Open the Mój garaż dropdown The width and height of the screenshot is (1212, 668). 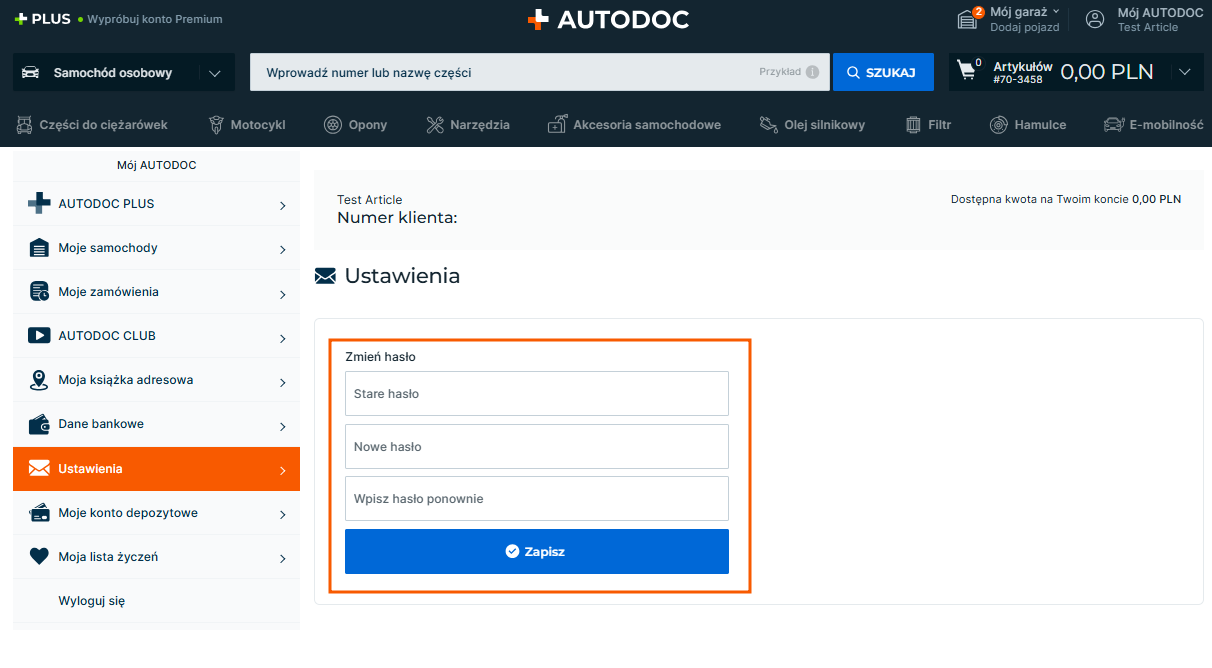1024,12
